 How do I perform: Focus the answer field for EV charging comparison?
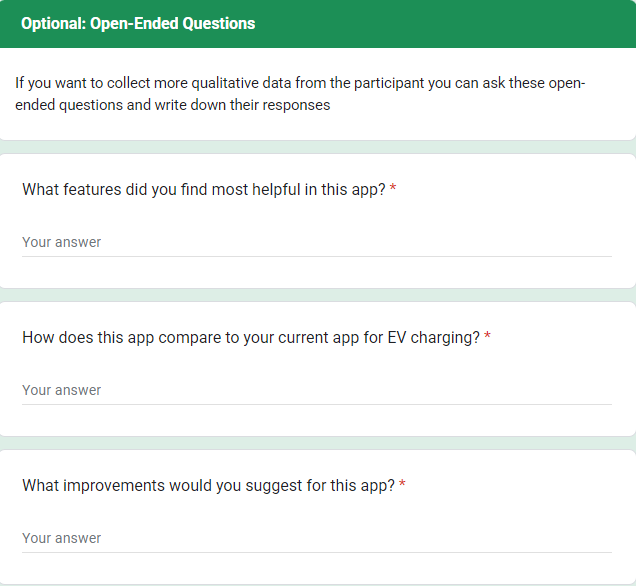click(x=316, y=390)
